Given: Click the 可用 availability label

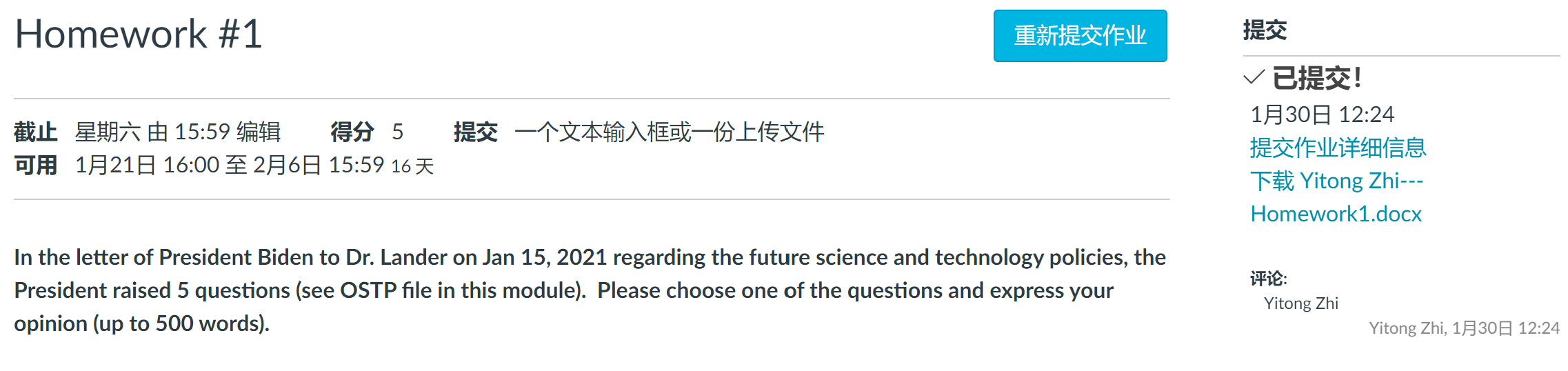Looking at the screenshot, I should [x=36, y=166].
